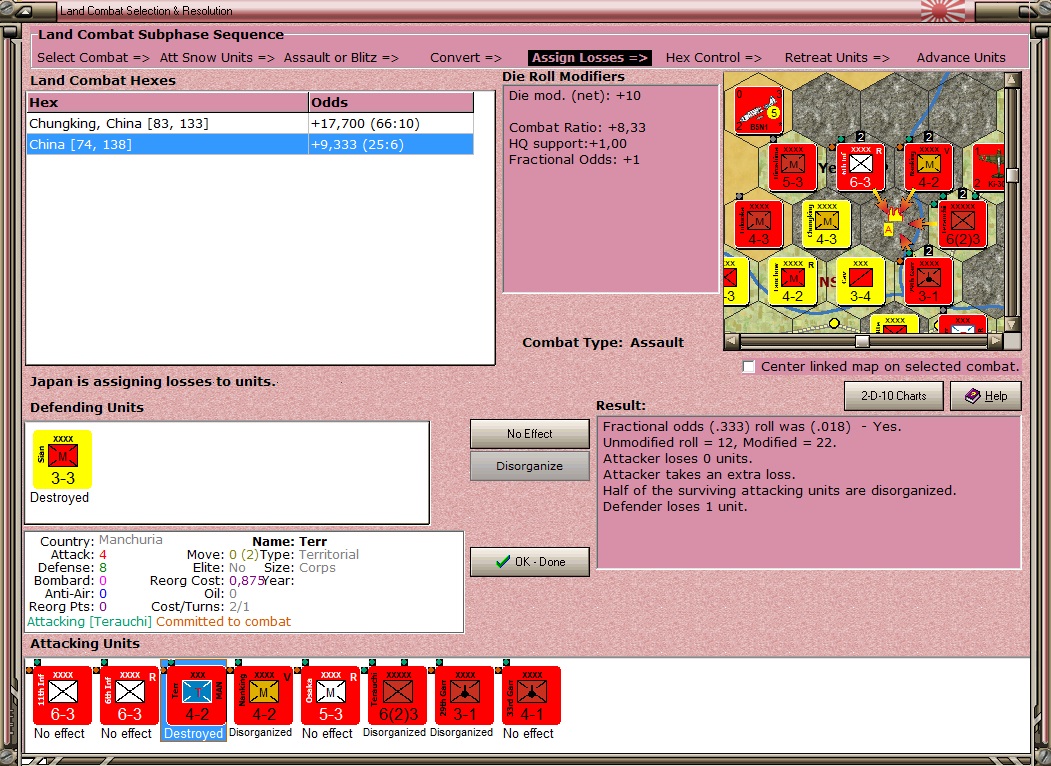The image size is (1051, 766).
Task: Click the map's scroll-up arrow
Action: (x=1012, y=80)
